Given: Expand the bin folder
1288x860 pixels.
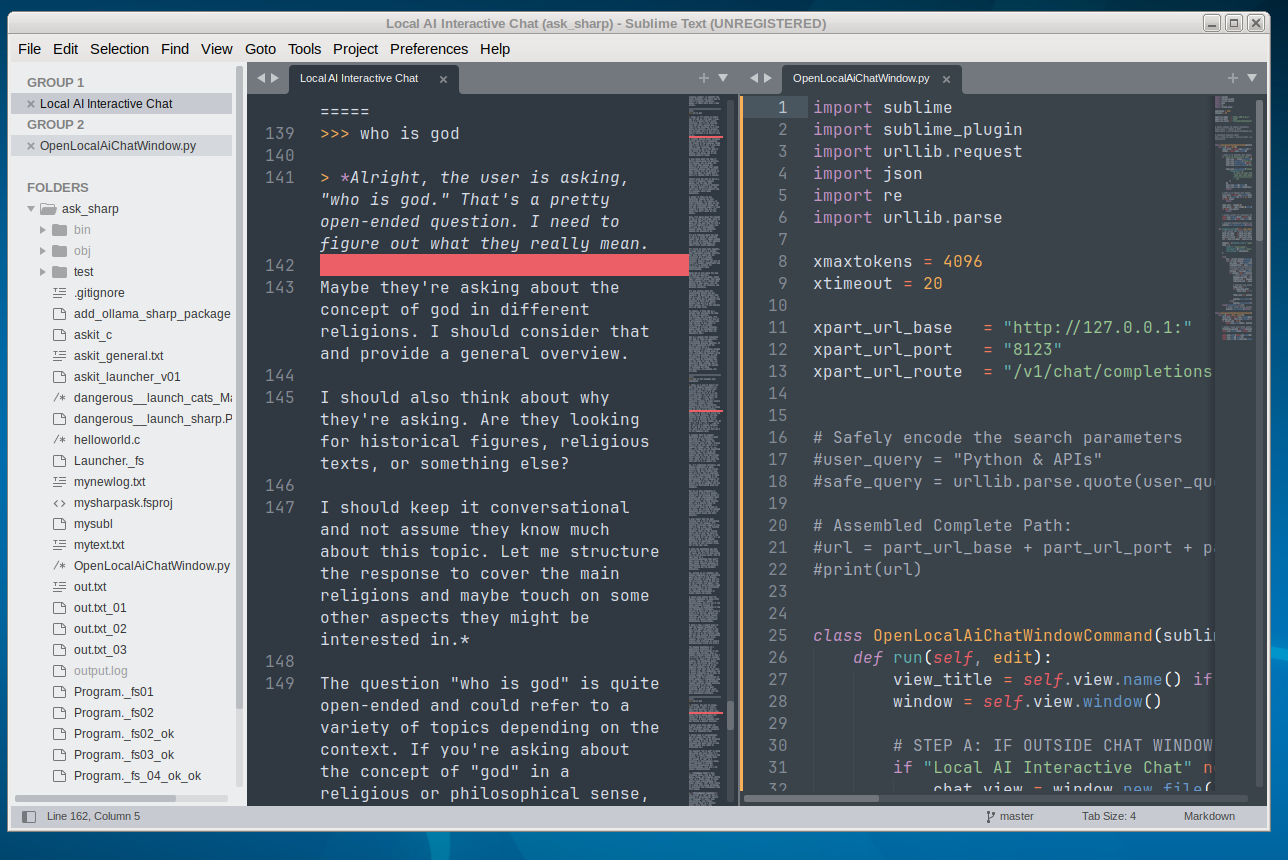Looking at the screenshot, I should click(43, 230).
